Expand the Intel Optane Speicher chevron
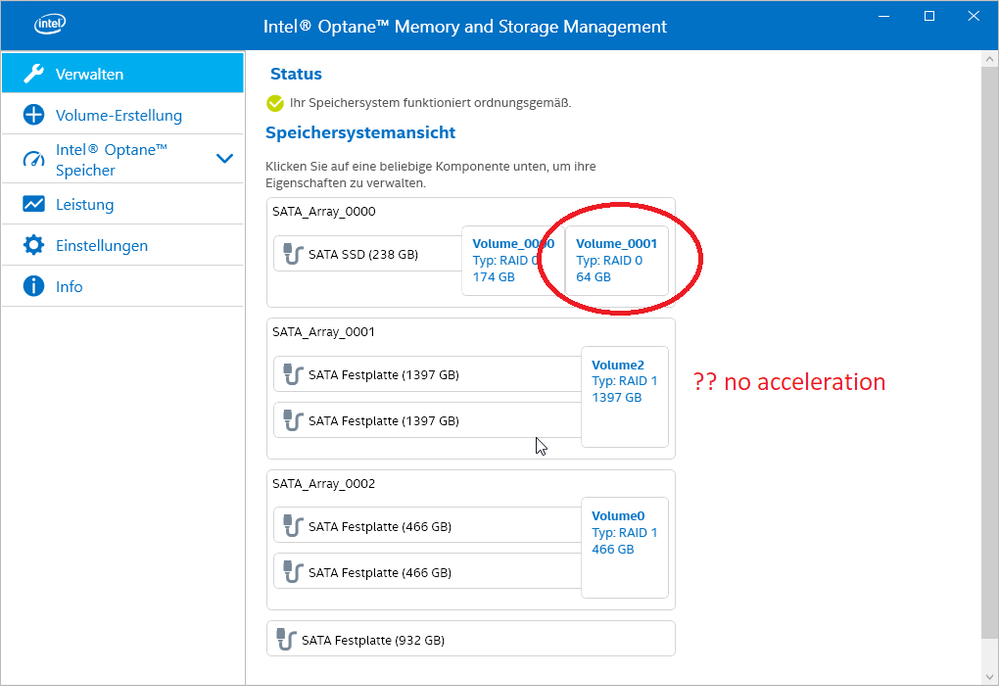 (x=224, y=158)
